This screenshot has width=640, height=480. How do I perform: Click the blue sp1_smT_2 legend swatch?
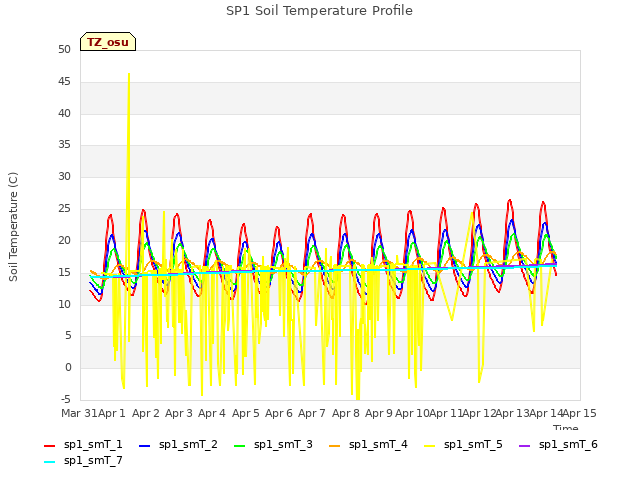coord(144,446)
